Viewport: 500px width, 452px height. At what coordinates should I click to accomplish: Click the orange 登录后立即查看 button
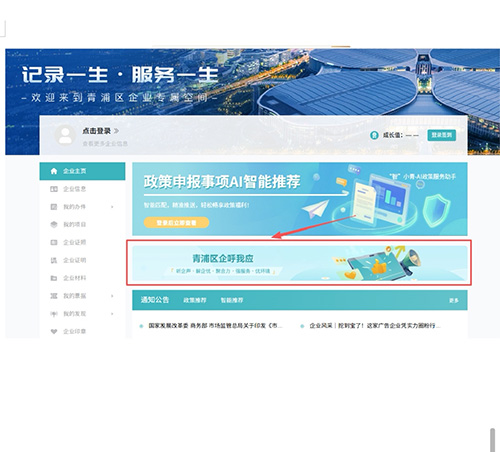pos(176,222)
